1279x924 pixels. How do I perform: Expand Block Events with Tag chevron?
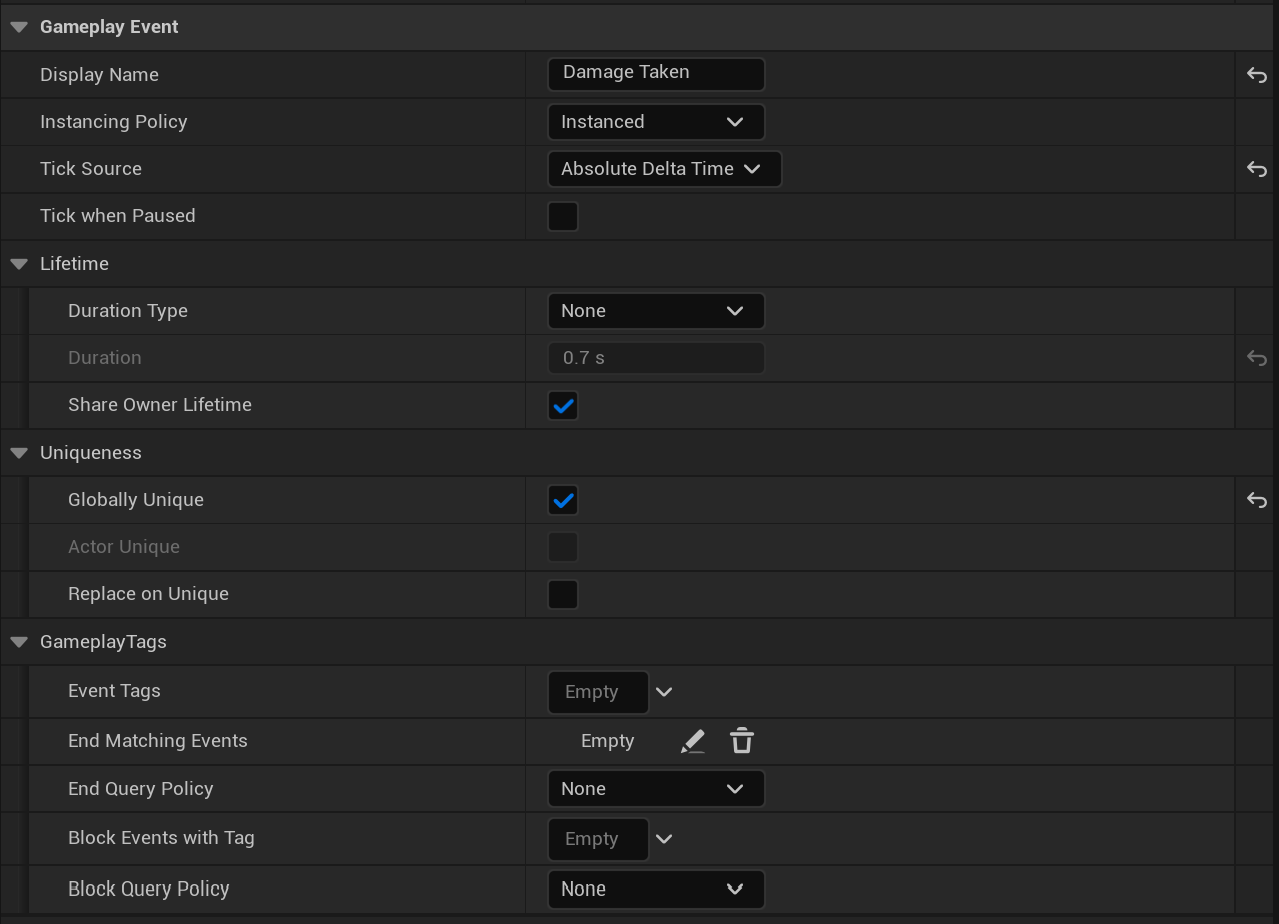(x=664, y=839)
